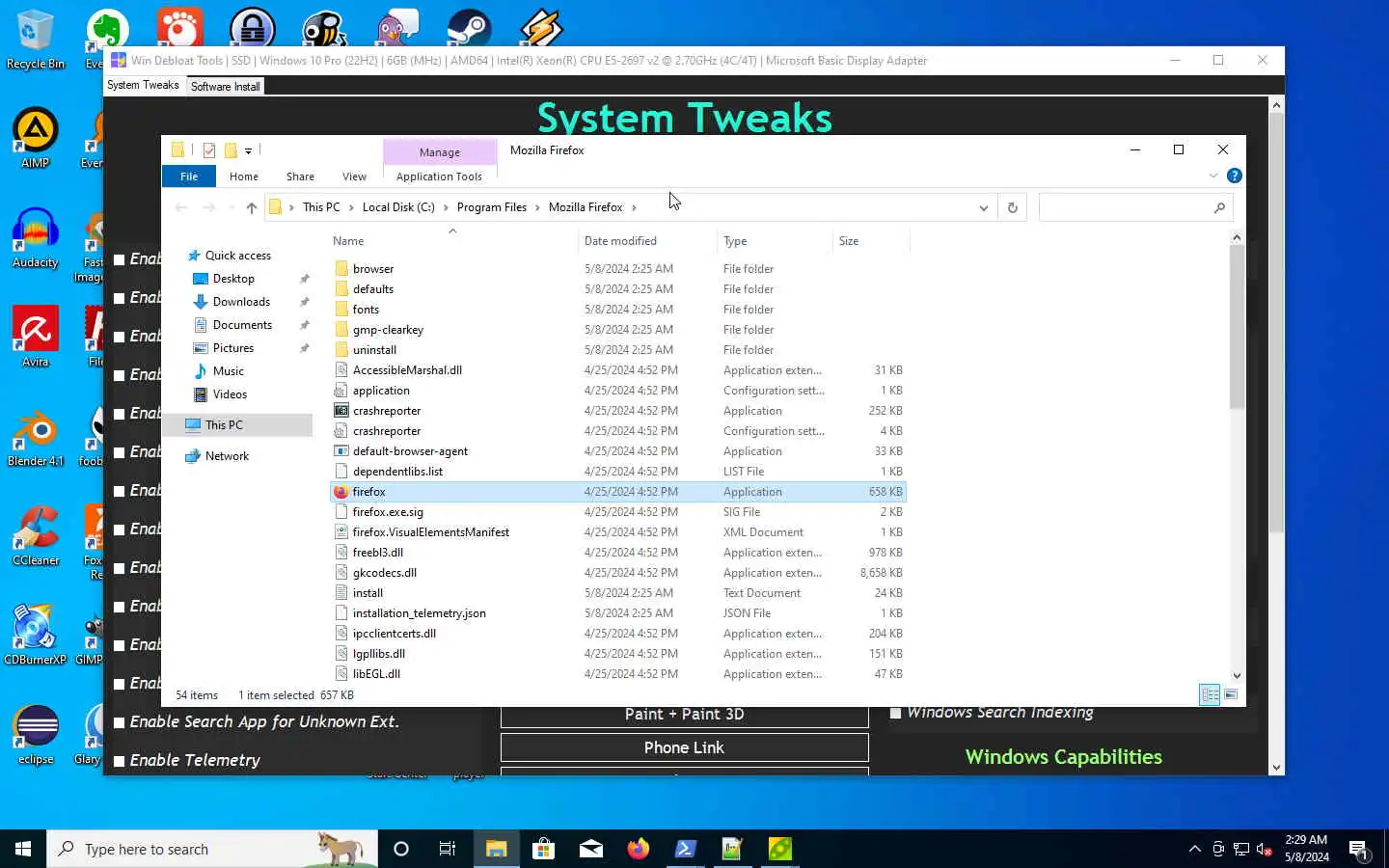Open the Home ribbon tab
The image size is (1389, 868).
tap(244, 176)
